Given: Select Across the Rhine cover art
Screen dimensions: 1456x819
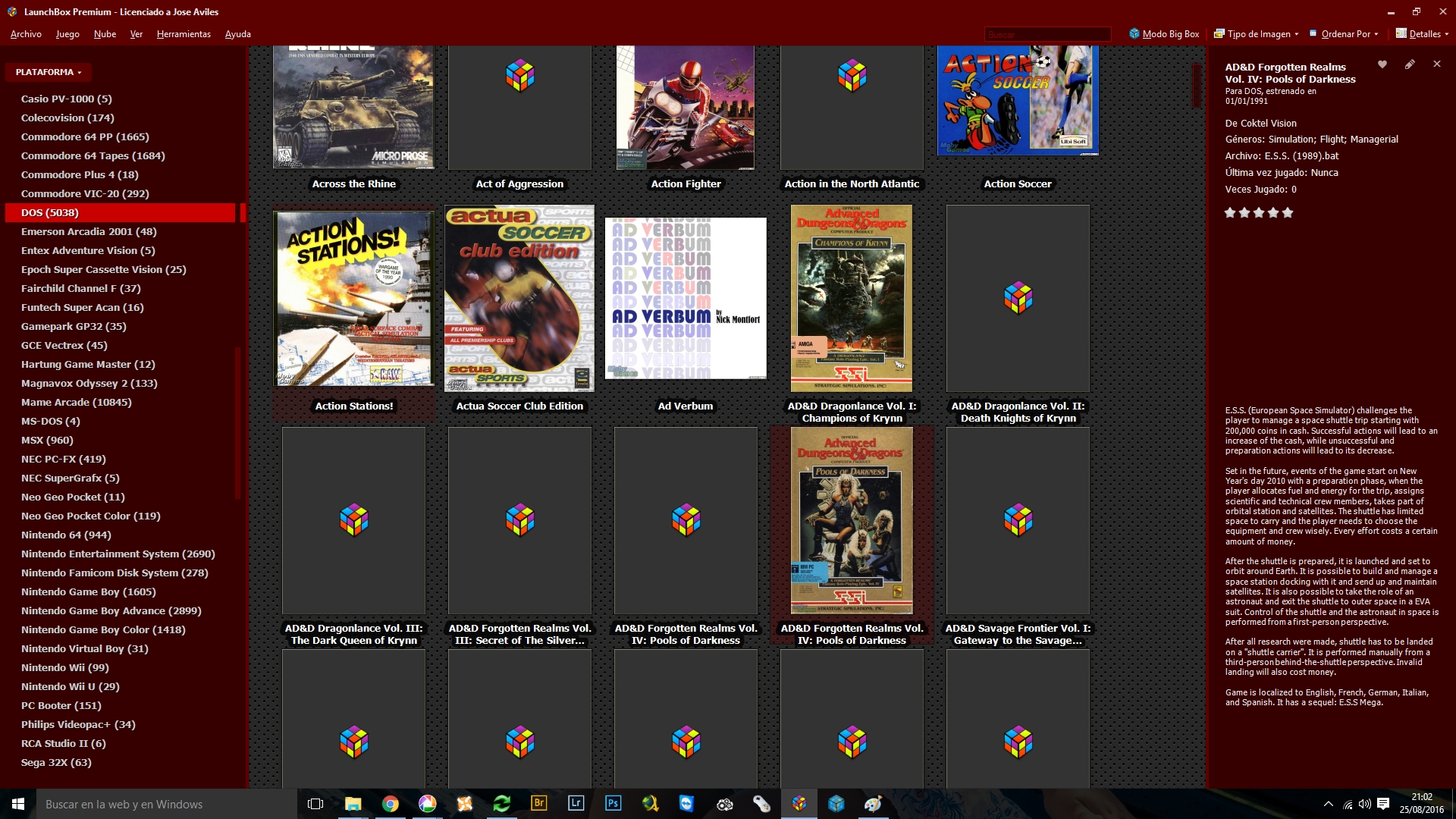Looking at the screenshot, I should click(x=353, y=107).
